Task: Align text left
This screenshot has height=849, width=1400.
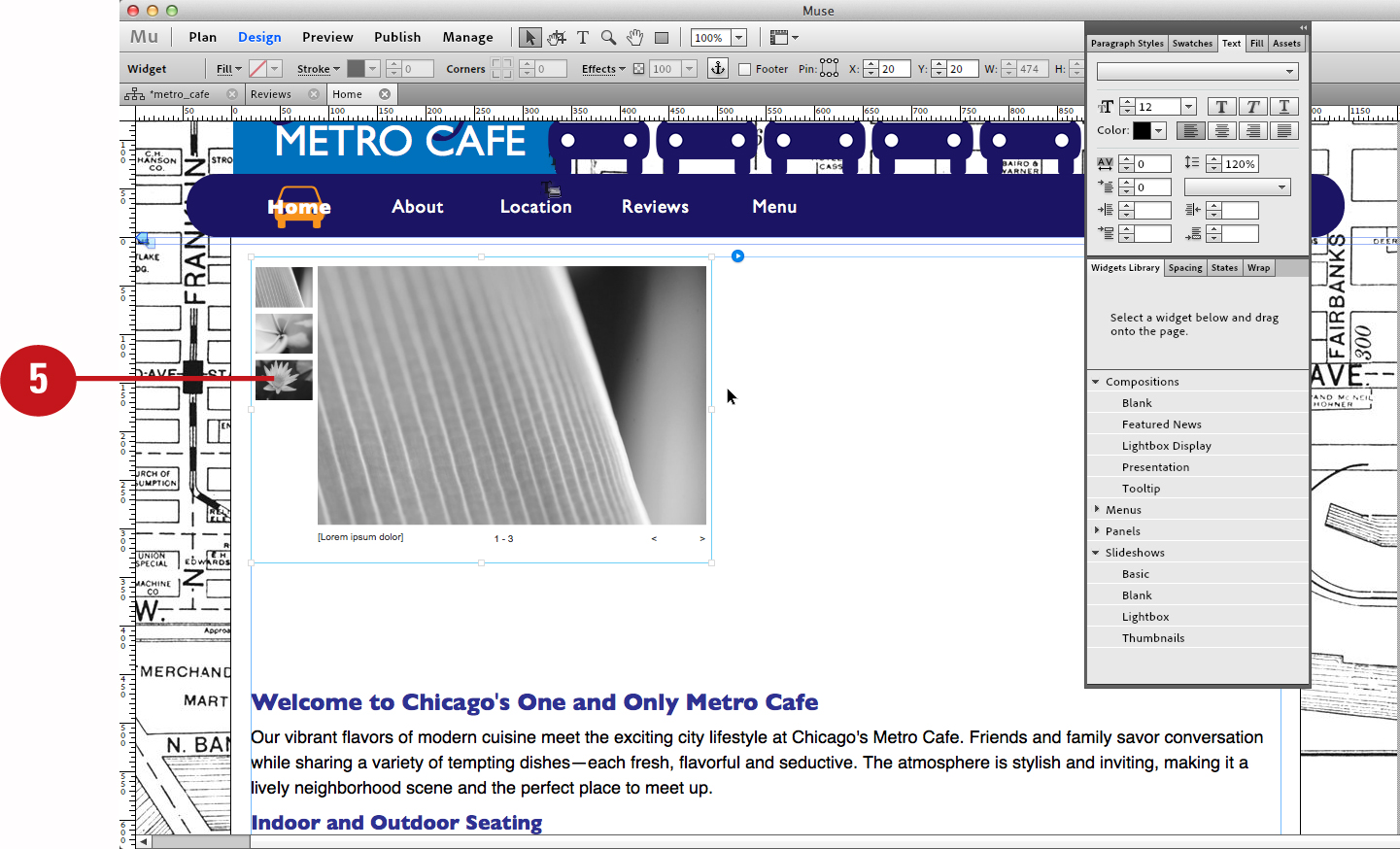Action: pyautogui.click(x=1190, y=131)
